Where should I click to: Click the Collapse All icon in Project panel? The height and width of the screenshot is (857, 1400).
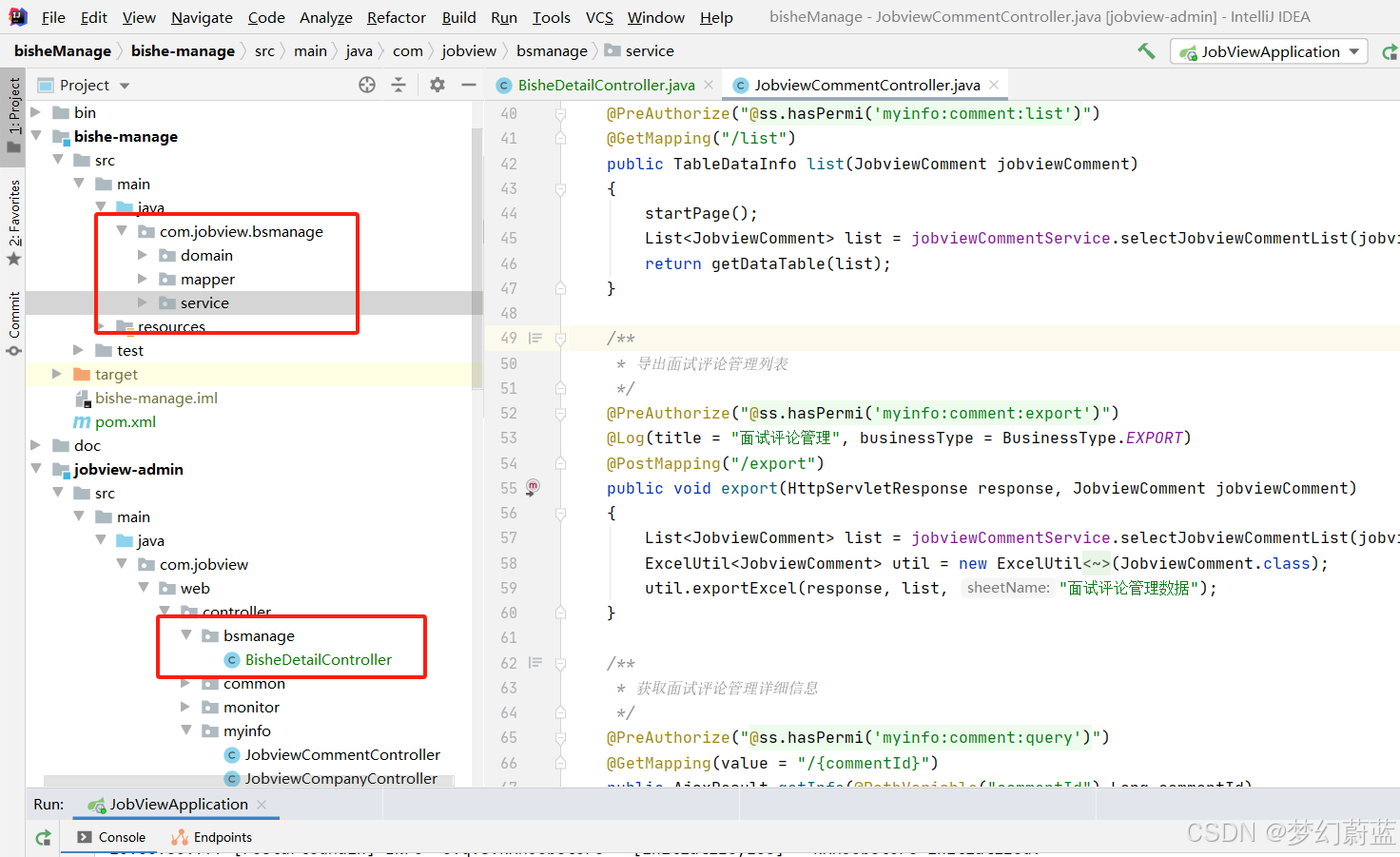(399, 85)
